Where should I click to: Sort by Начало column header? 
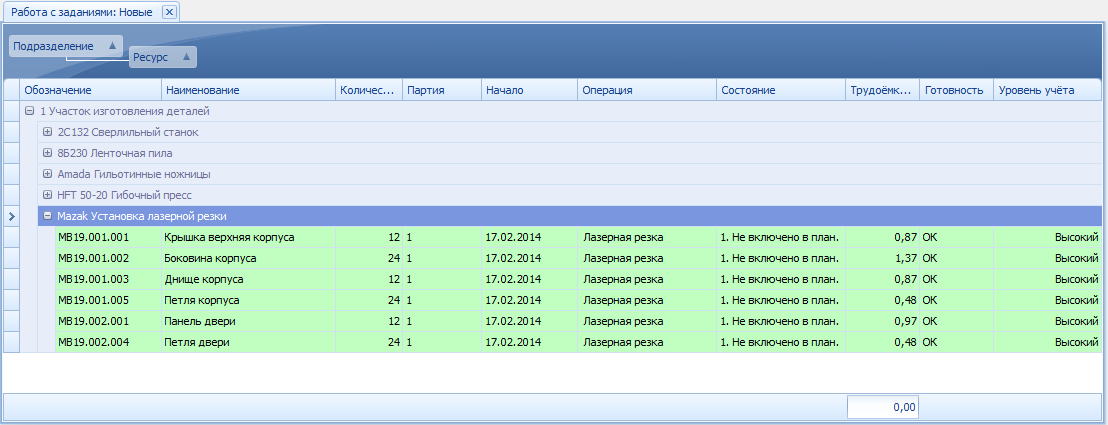[x=529, y=90]
